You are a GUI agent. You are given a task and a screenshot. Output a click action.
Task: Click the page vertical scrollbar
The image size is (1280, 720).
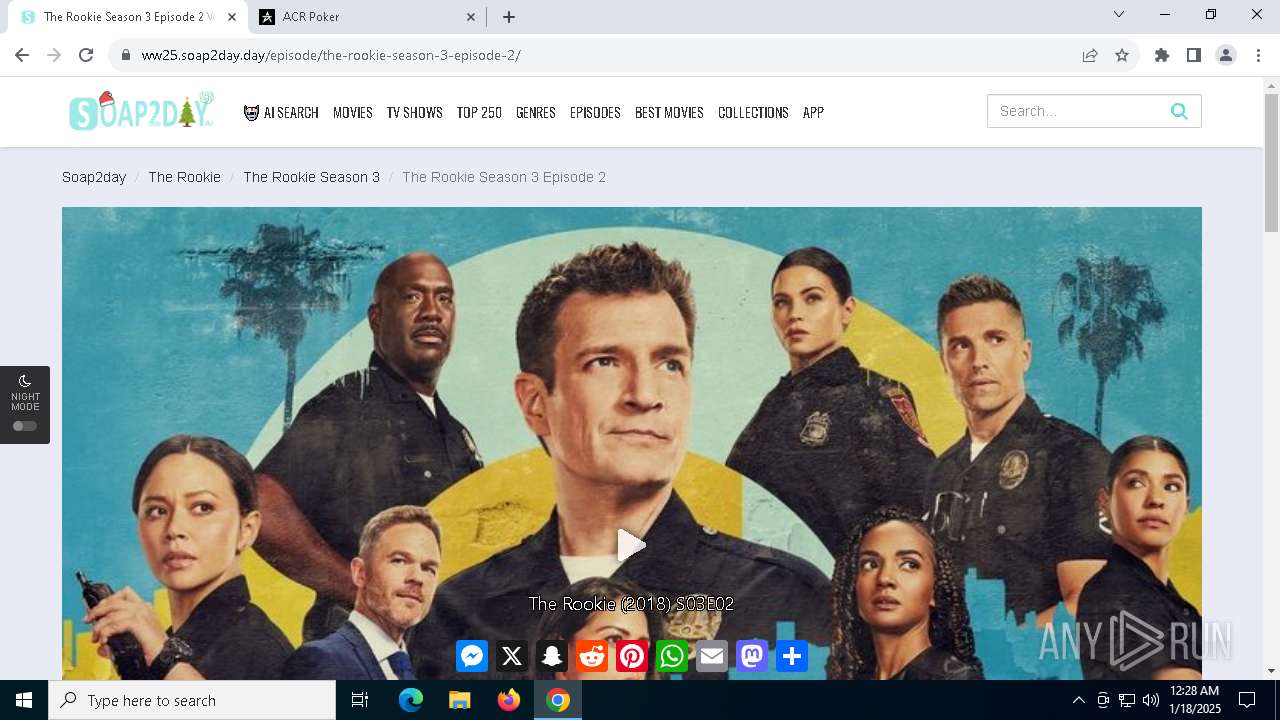pyautogui.click(x=1271, y=164)
